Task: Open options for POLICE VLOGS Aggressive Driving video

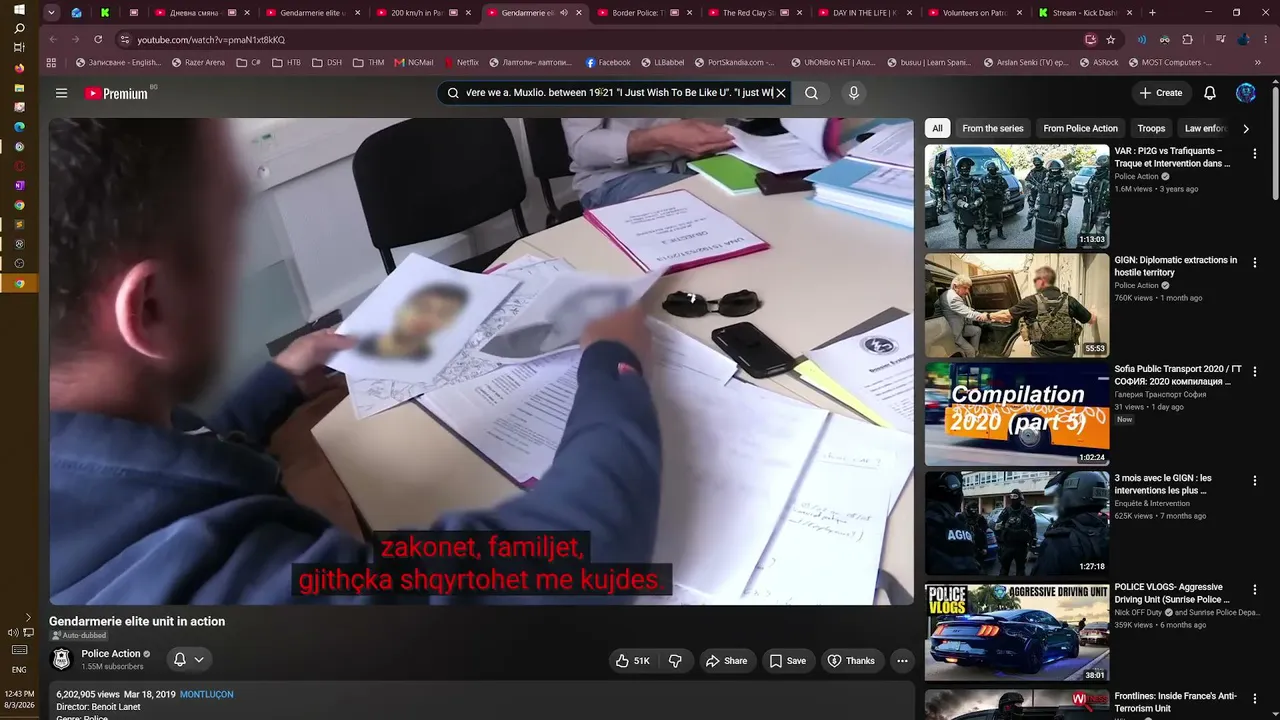Action: (x=1254, y=590)
